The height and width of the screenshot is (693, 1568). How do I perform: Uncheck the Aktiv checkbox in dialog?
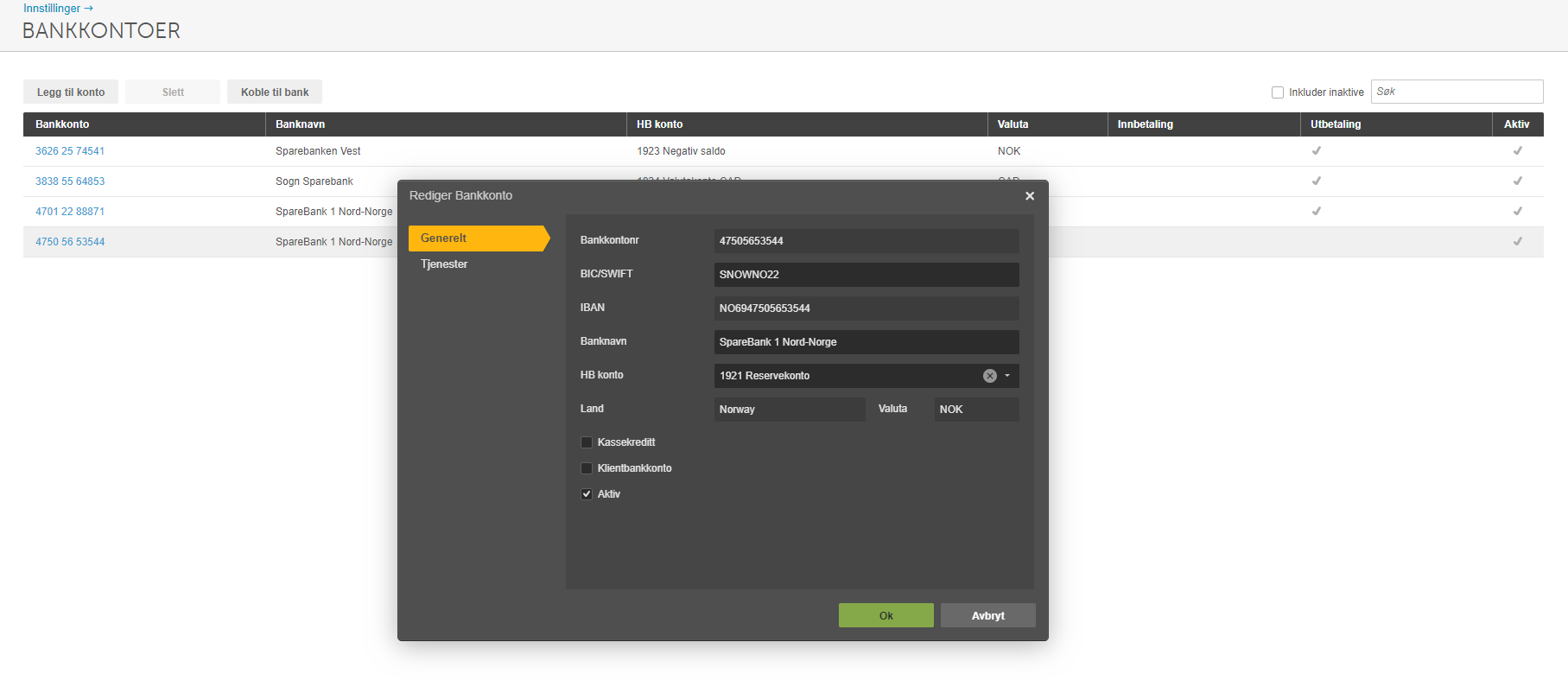point(587,494)
